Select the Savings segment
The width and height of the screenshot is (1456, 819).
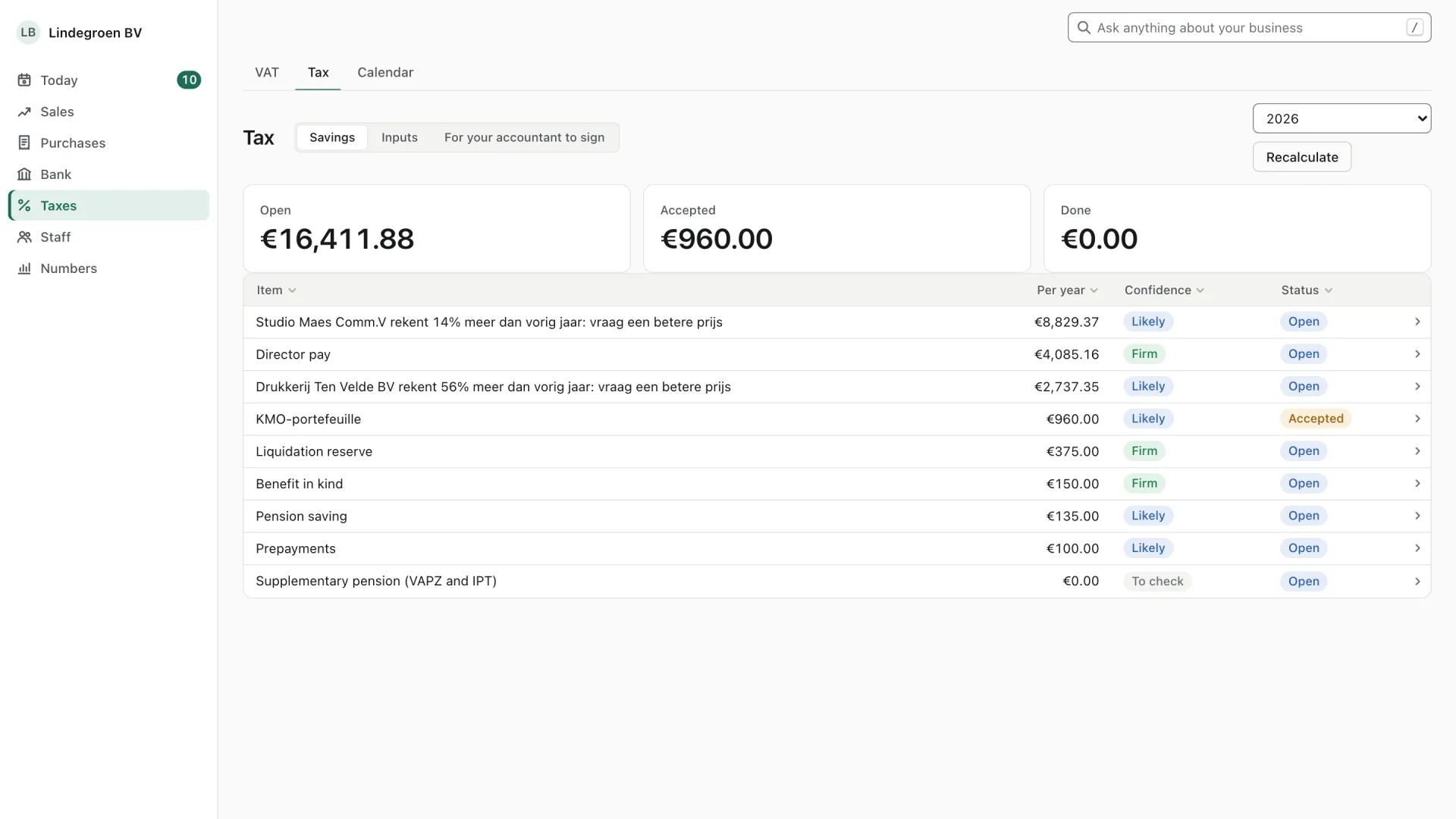tap(332, 137)
